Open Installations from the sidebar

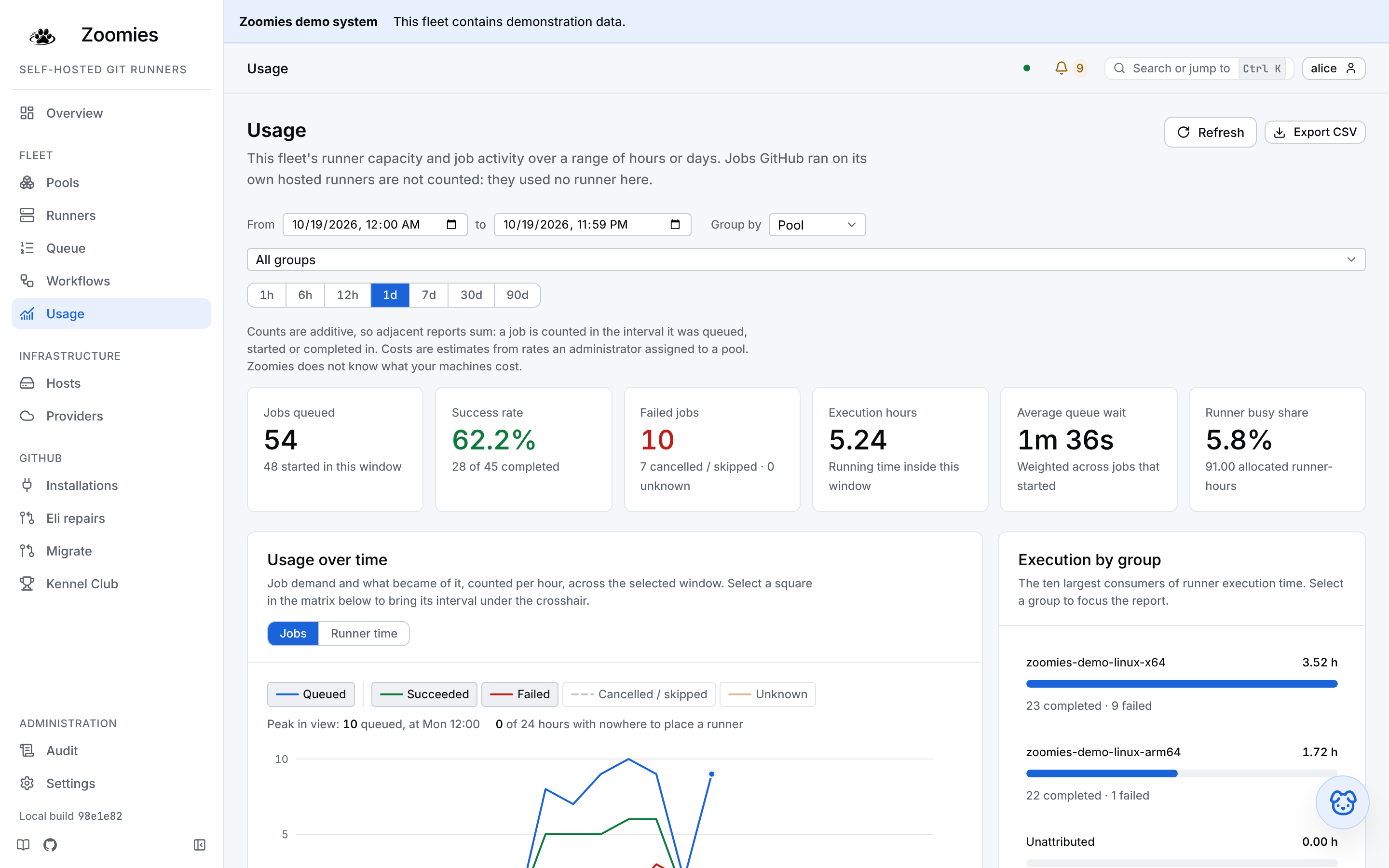pos(111,485)
